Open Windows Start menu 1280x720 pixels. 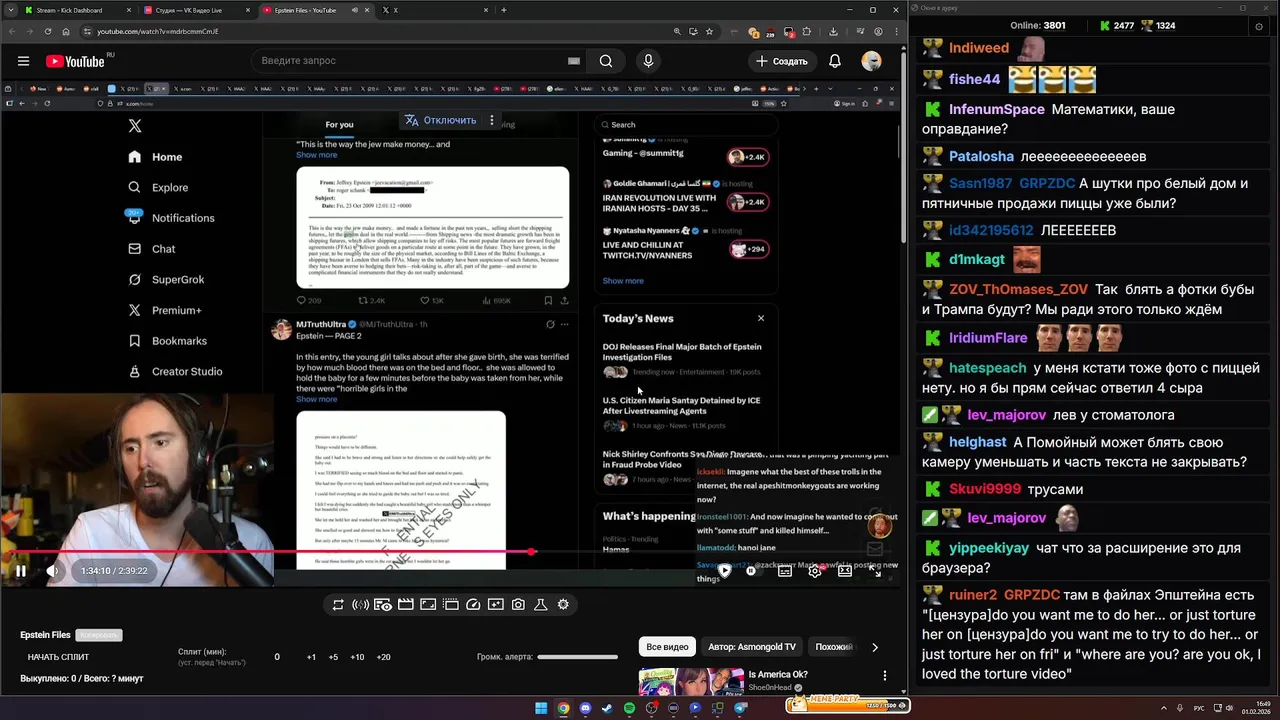coord(541,708)
